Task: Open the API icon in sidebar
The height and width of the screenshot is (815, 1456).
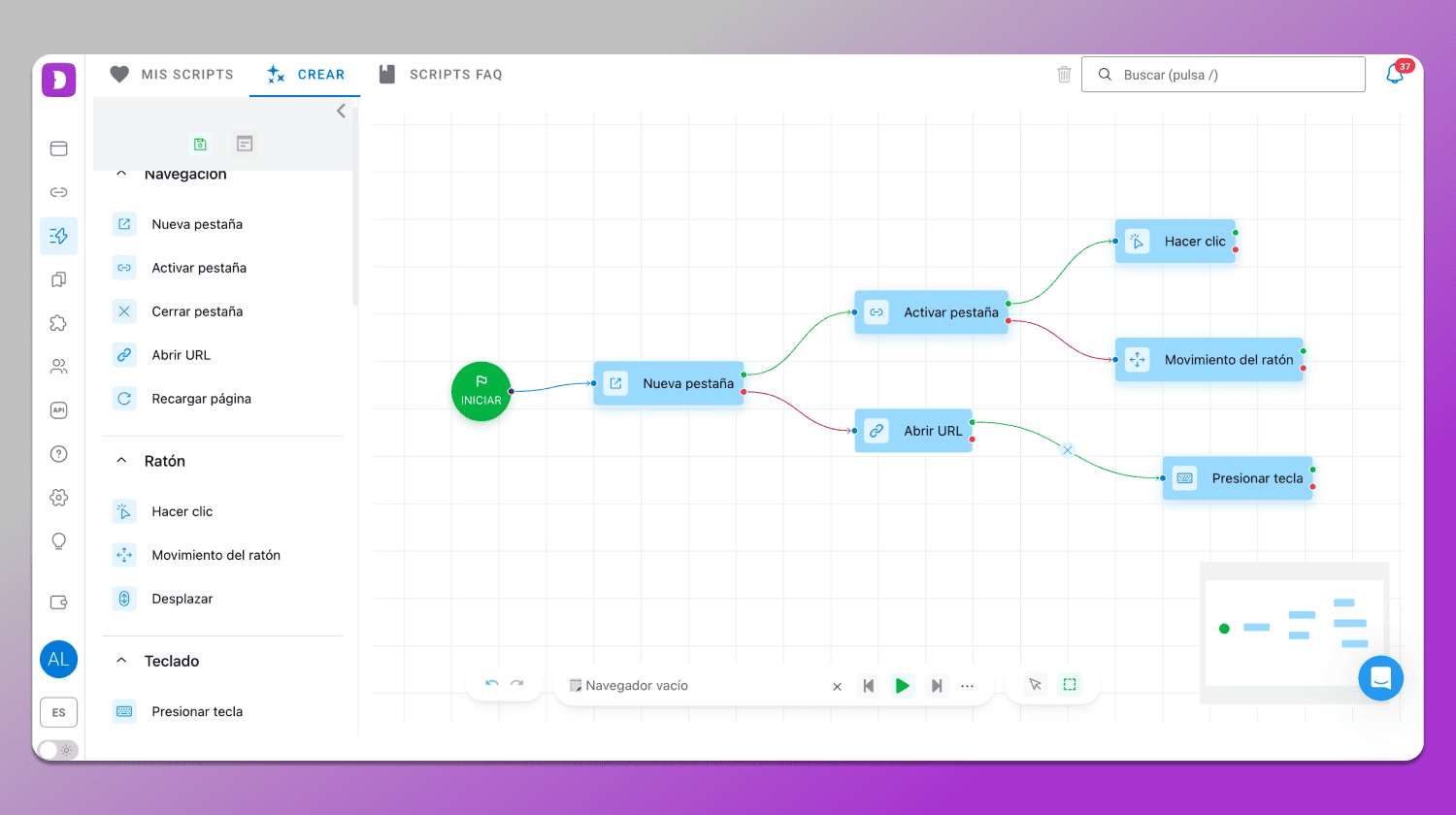Action: point(59,410)
